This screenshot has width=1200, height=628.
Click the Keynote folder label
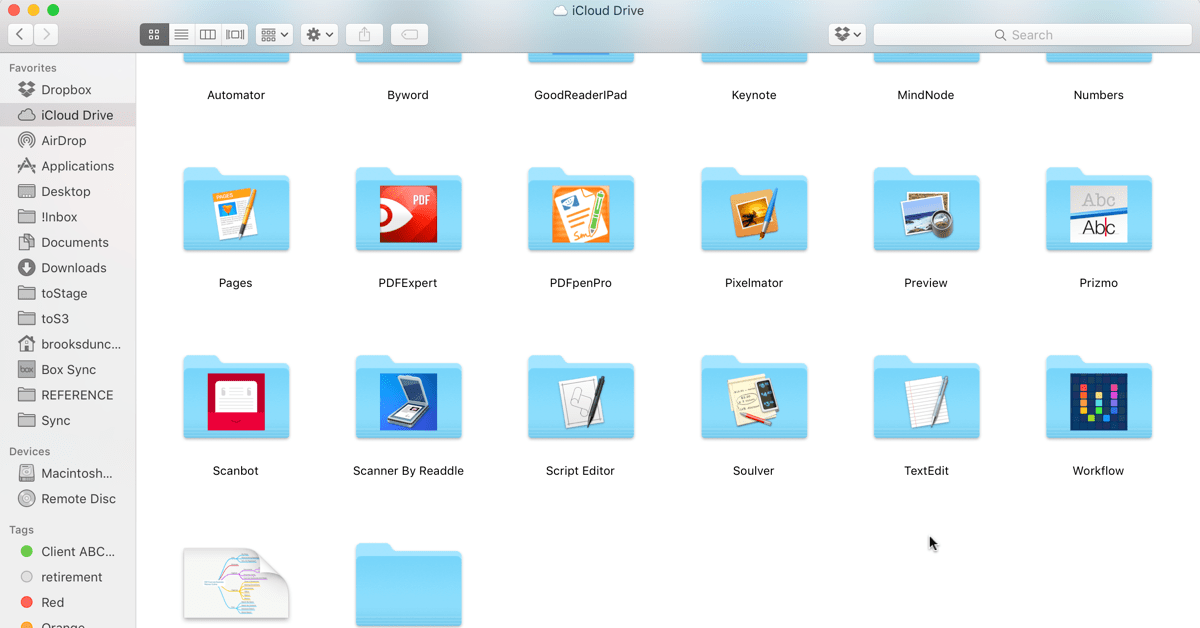point(754,95)
